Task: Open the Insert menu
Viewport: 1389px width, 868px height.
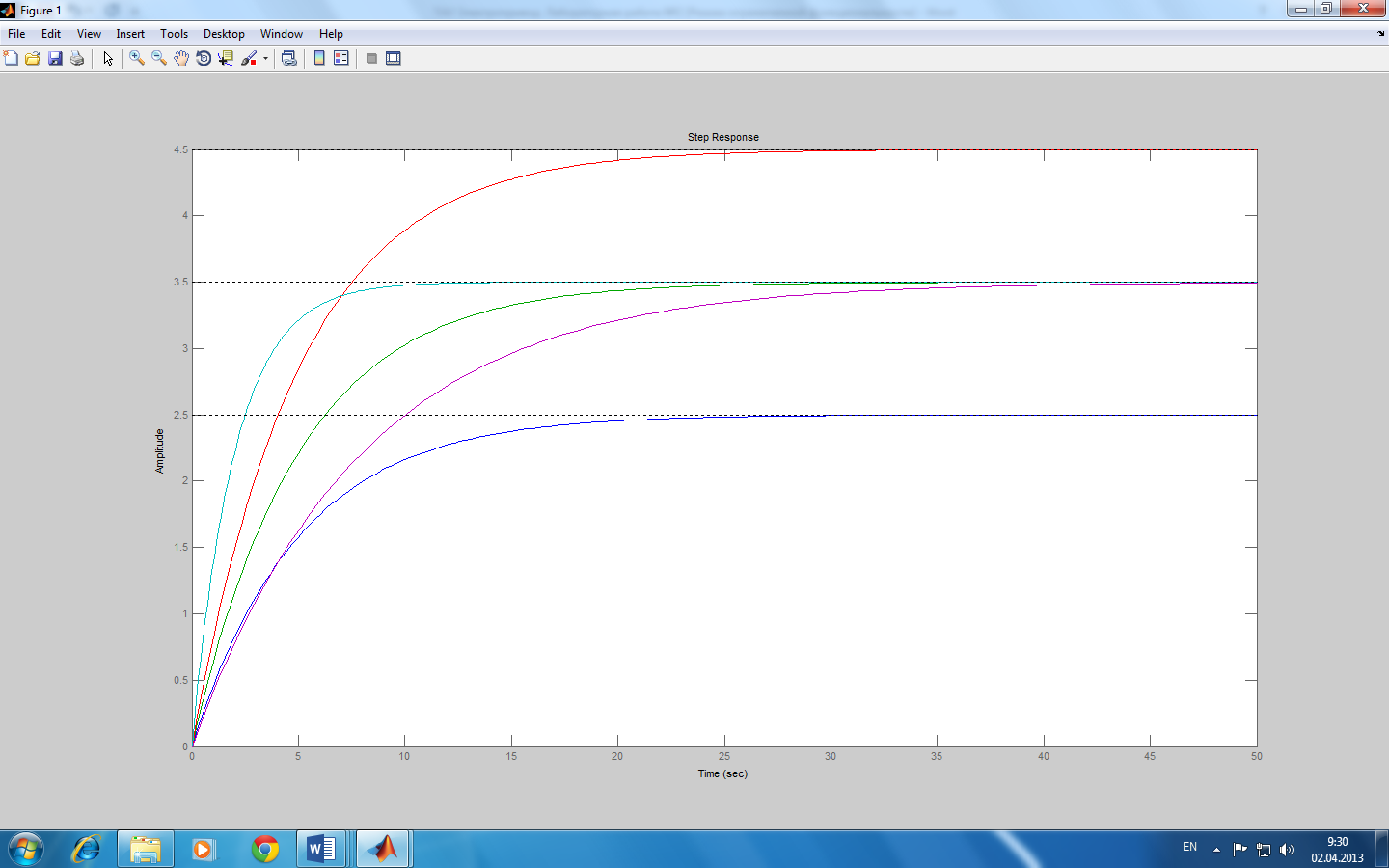Action: [x=130, y=34]
